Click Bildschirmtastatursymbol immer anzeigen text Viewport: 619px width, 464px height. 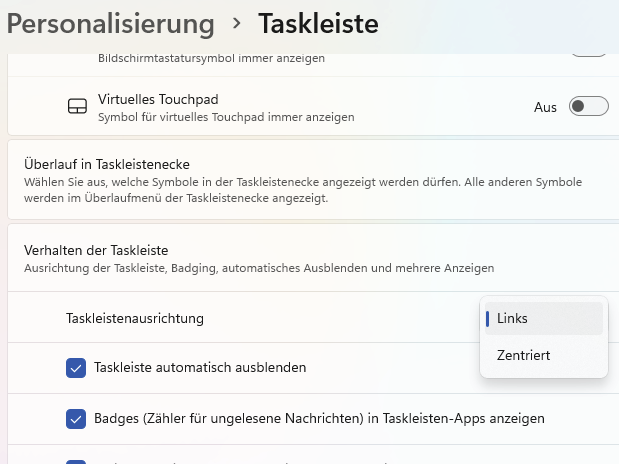tap(211, 58)
